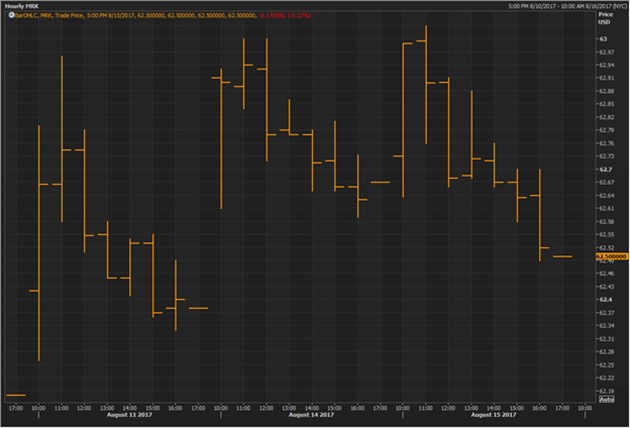Click the 62.4 price level on axis

605,299
